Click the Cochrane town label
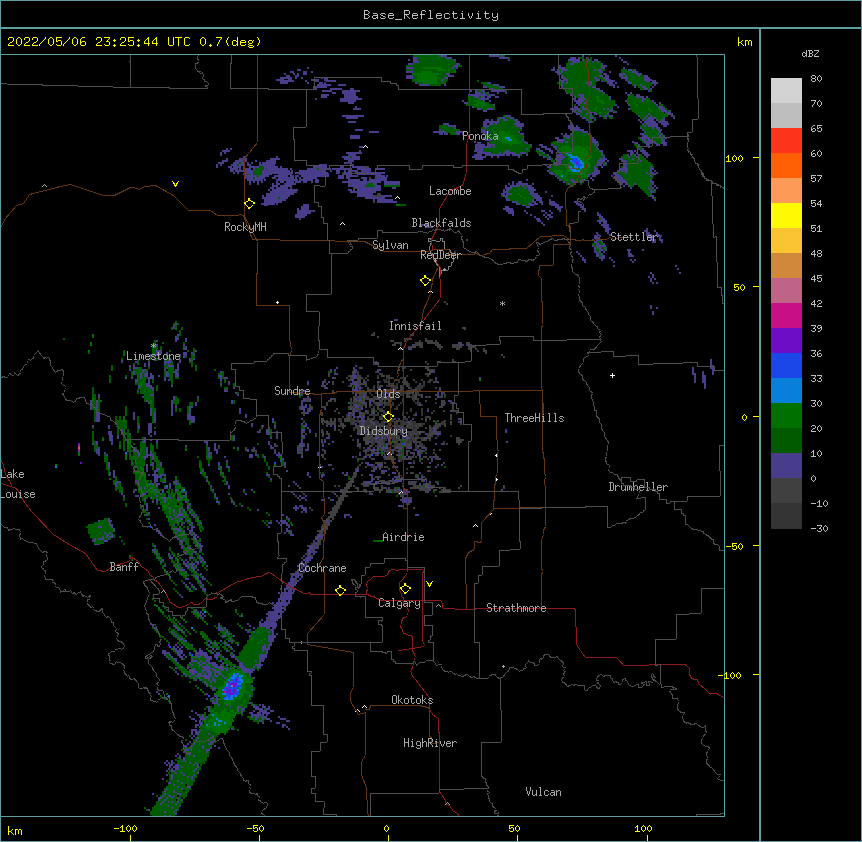This screenshot has height=842, width=862. [322, 568]
